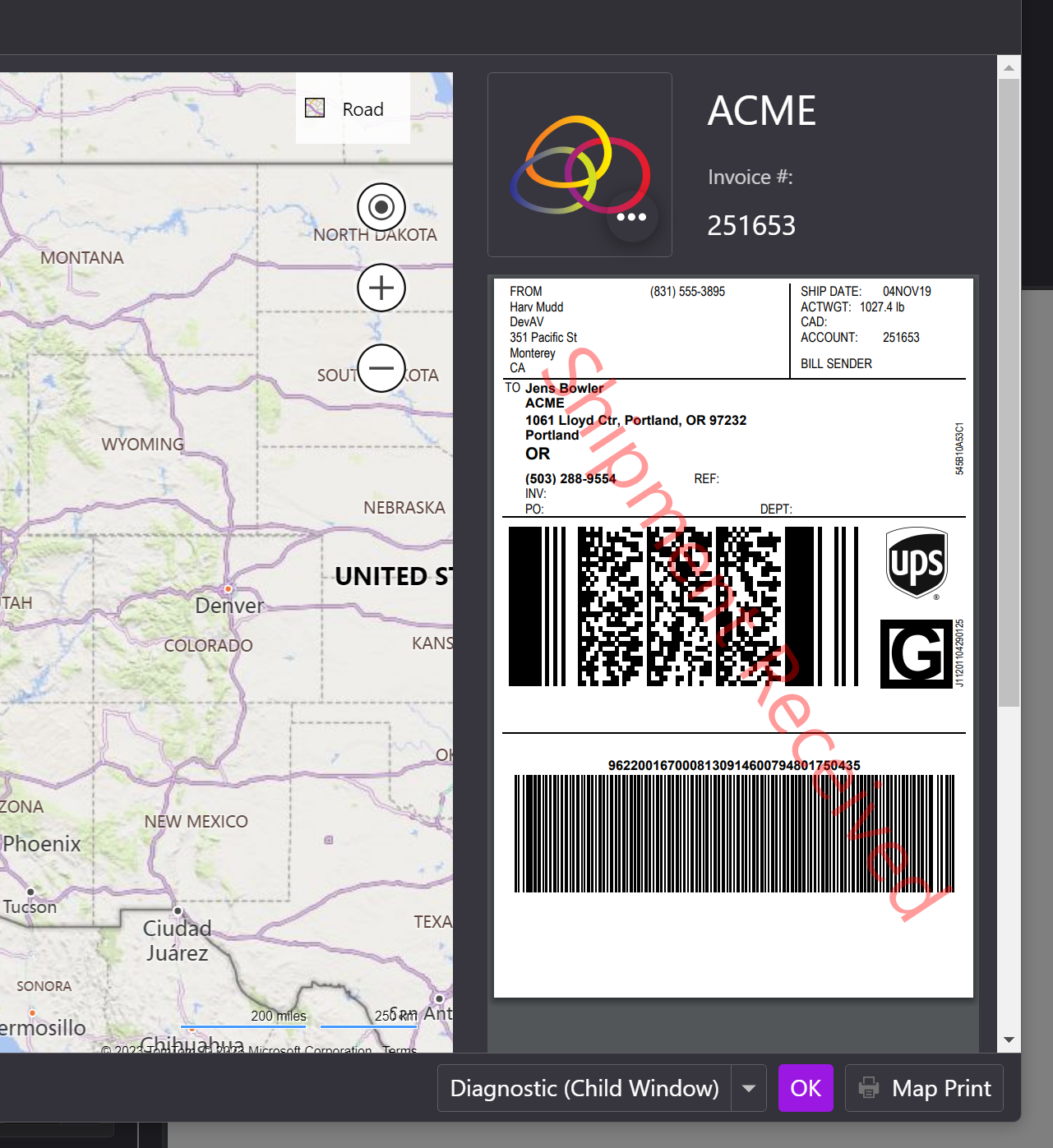Click the NORTH DAKOTA state label
The image size is (1053, 1148).
[375, 235]
